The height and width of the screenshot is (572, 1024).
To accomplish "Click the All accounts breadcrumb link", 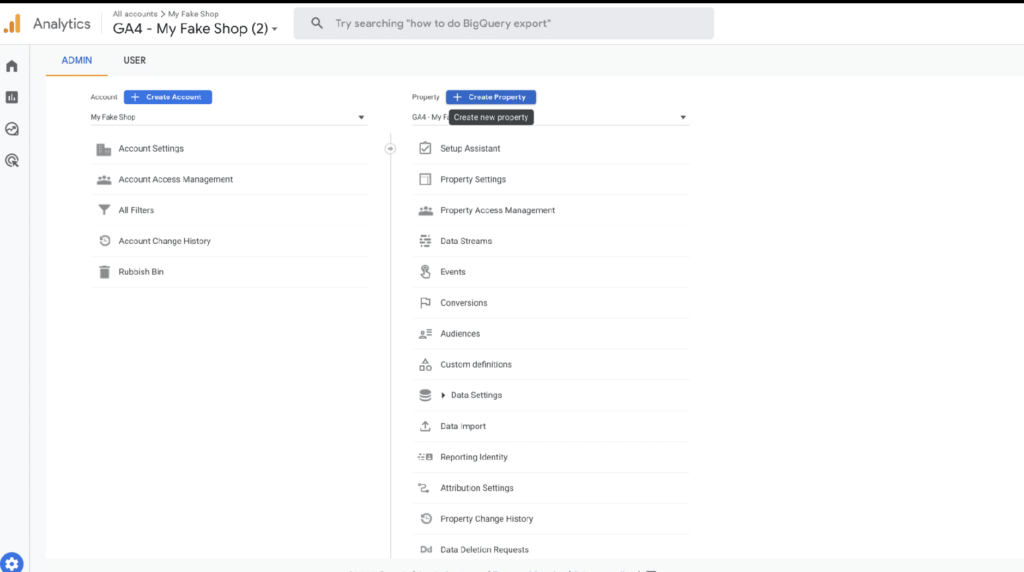I will pos(135,14).
